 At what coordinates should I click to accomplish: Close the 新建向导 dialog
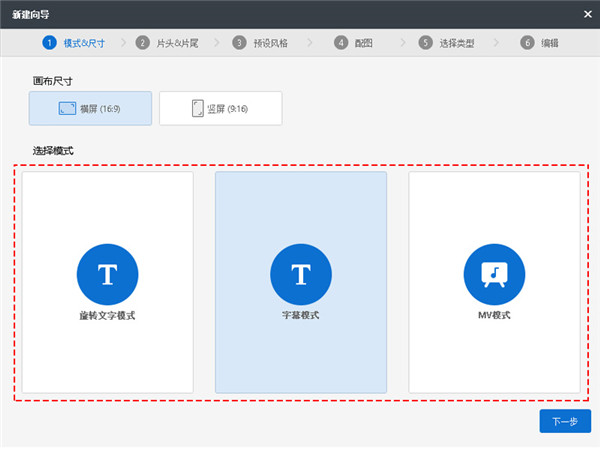587,13
